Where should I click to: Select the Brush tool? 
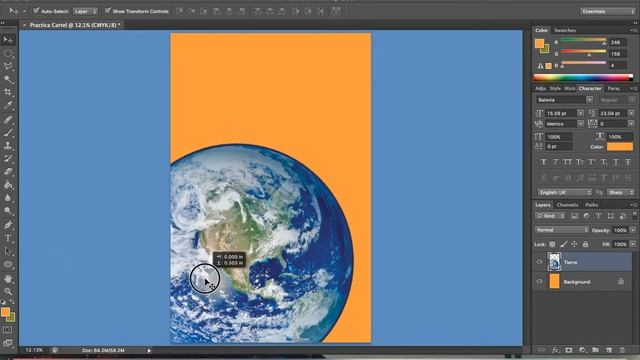click(8, 132)
